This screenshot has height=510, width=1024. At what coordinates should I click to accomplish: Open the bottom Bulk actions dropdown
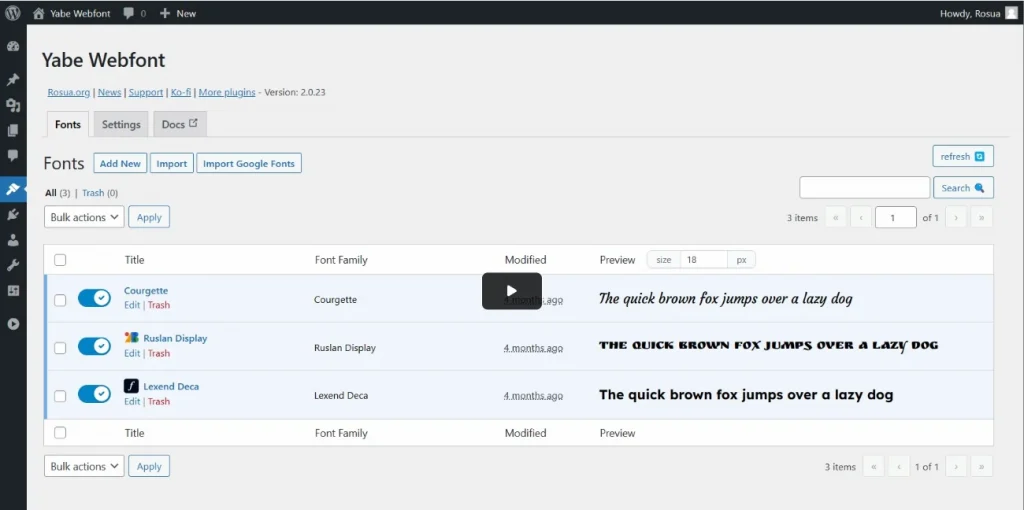click(84, 466)
